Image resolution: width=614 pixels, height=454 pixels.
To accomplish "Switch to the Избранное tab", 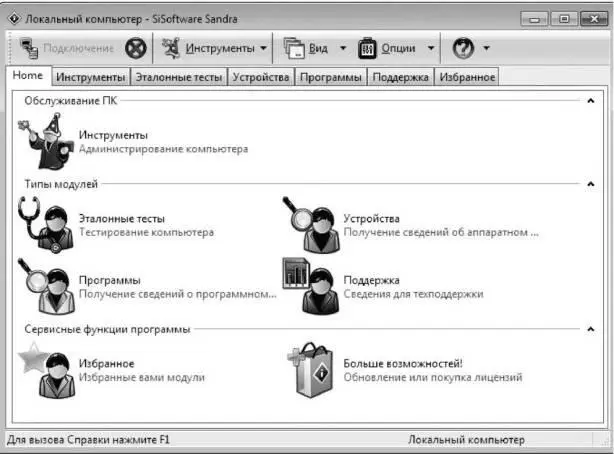I will [x=467, y=77].
